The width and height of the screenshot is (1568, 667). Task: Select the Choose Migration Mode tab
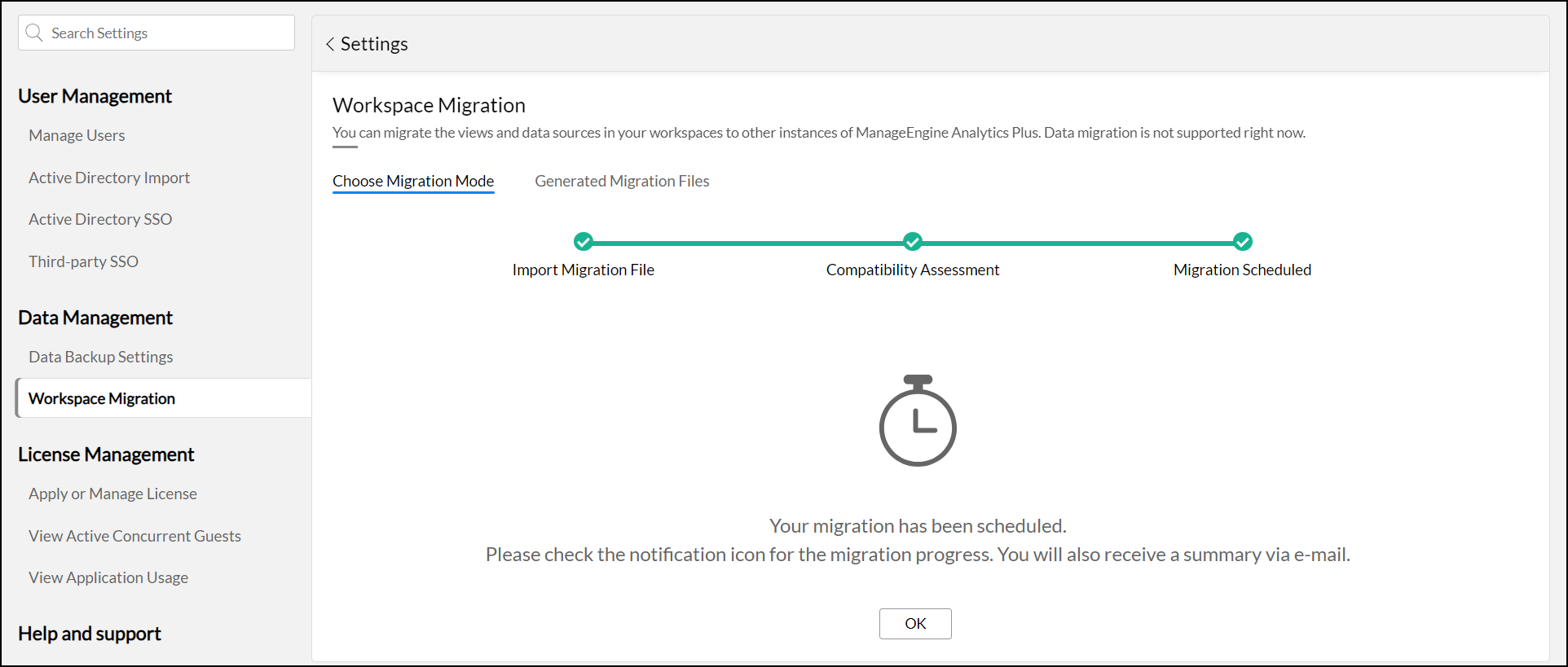[413, 181]
